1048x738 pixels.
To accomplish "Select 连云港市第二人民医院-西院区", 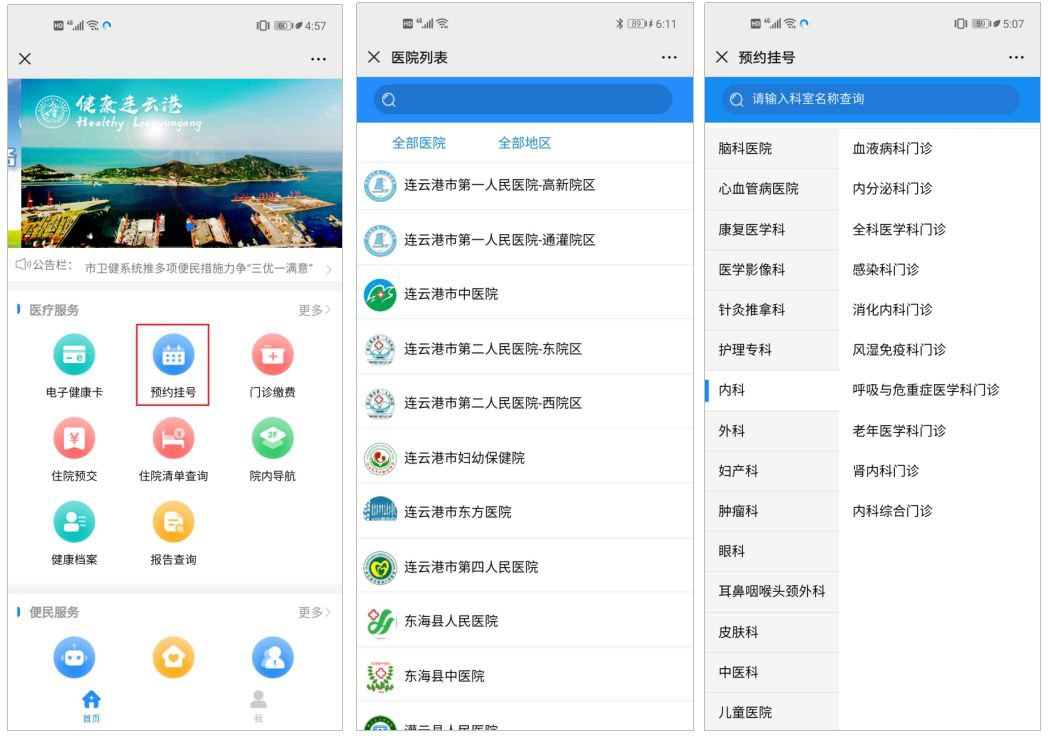I will [x=525, y=403].
